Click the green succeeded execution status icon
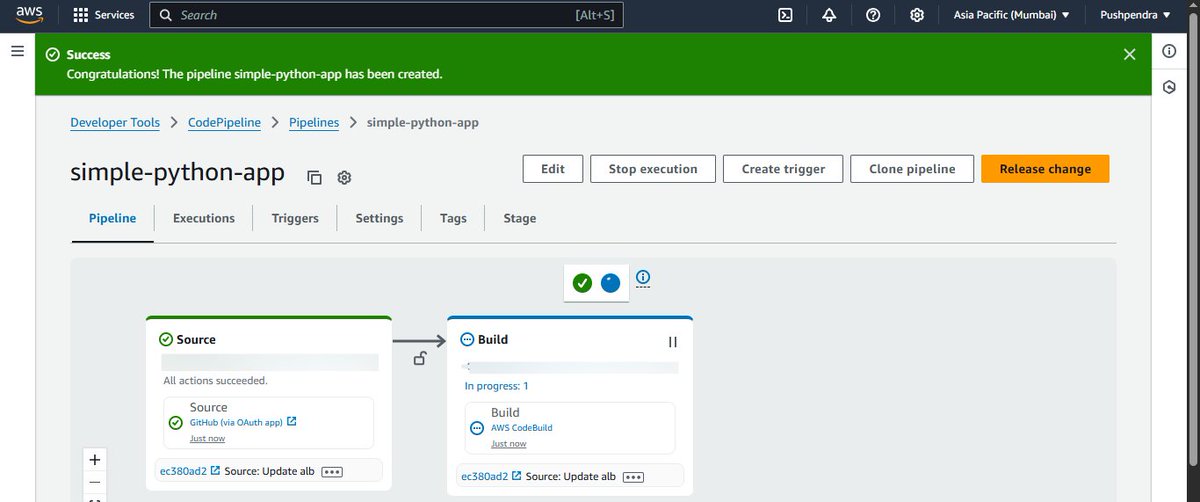Viewport: 1200px width, 502px height. pyautogui.click(x=582, y=284)
